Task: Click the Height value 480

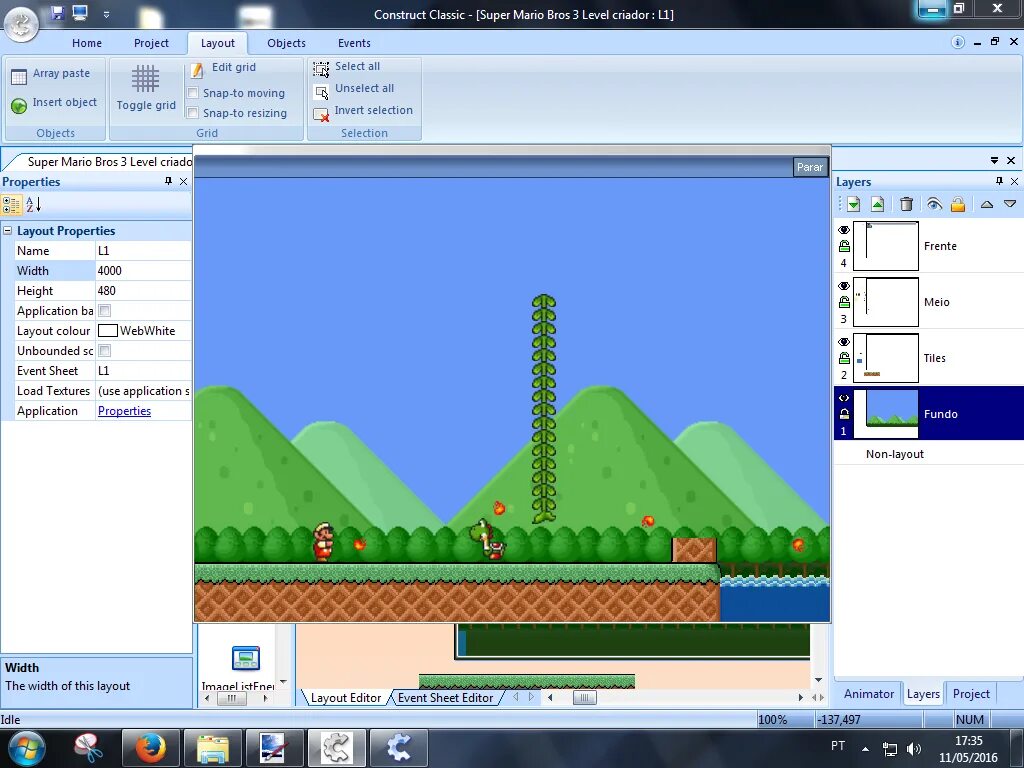Action: pyautogui.click(x=143, y=291)
